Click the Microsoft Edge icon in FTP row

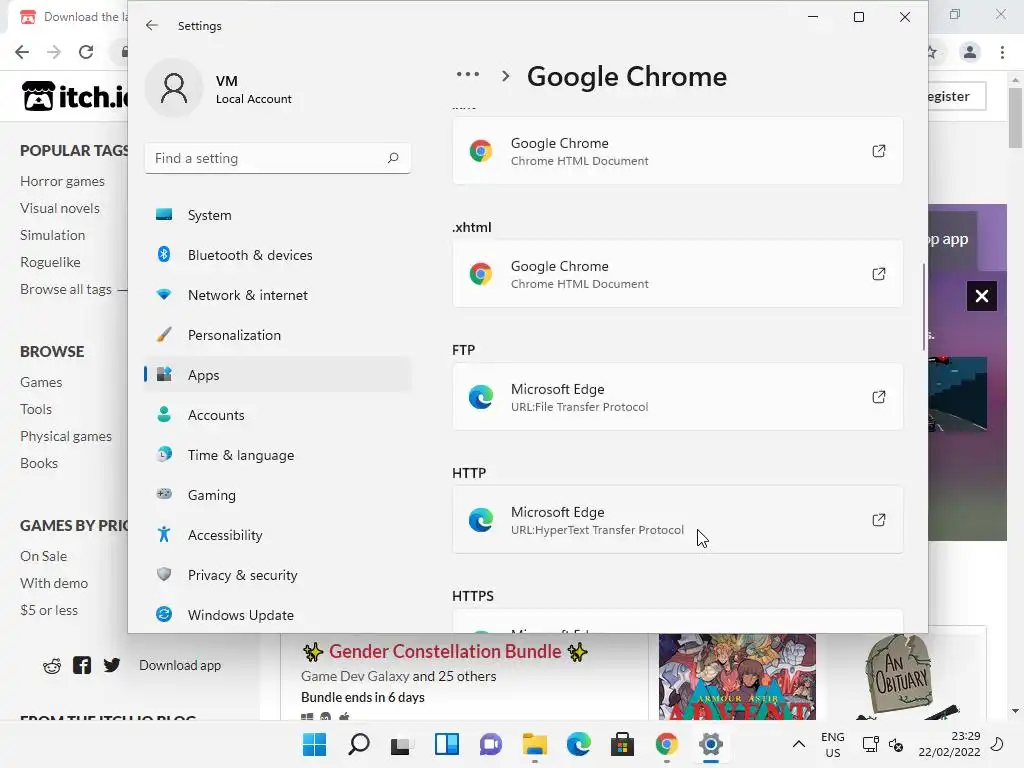[481, 397]
